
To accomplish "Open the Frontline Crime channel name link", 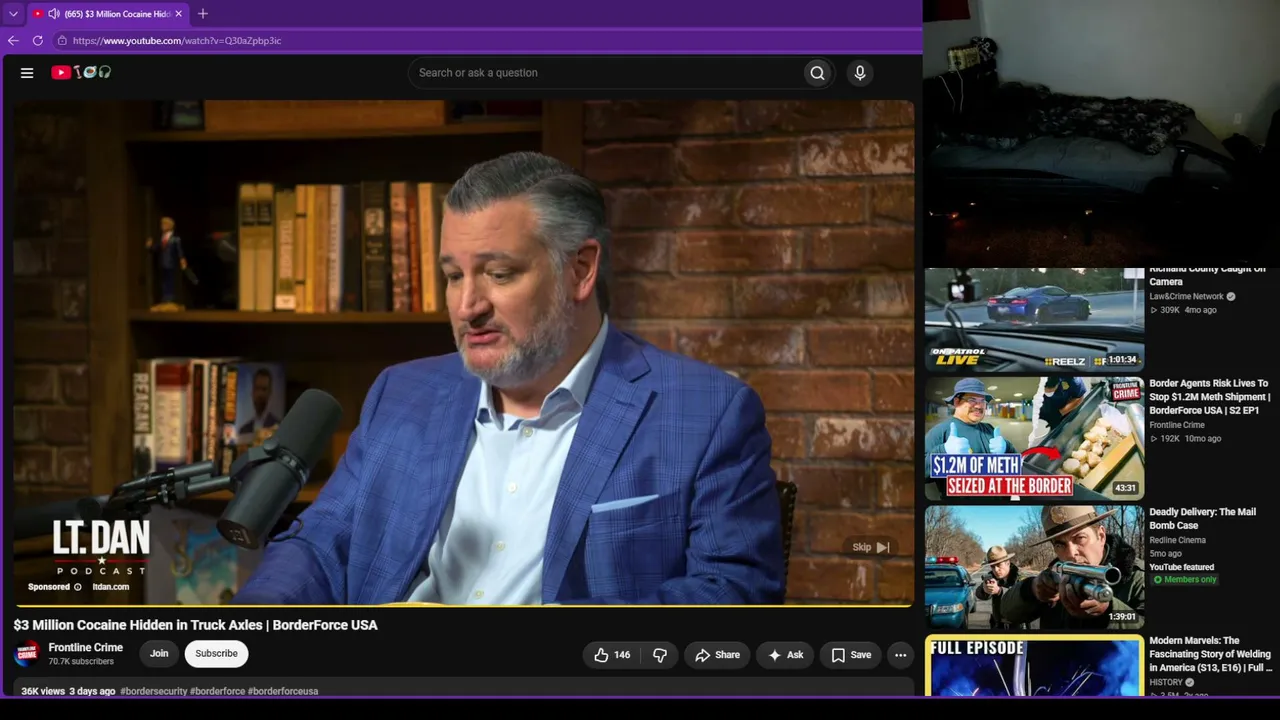I will click(x=86, y=648).
